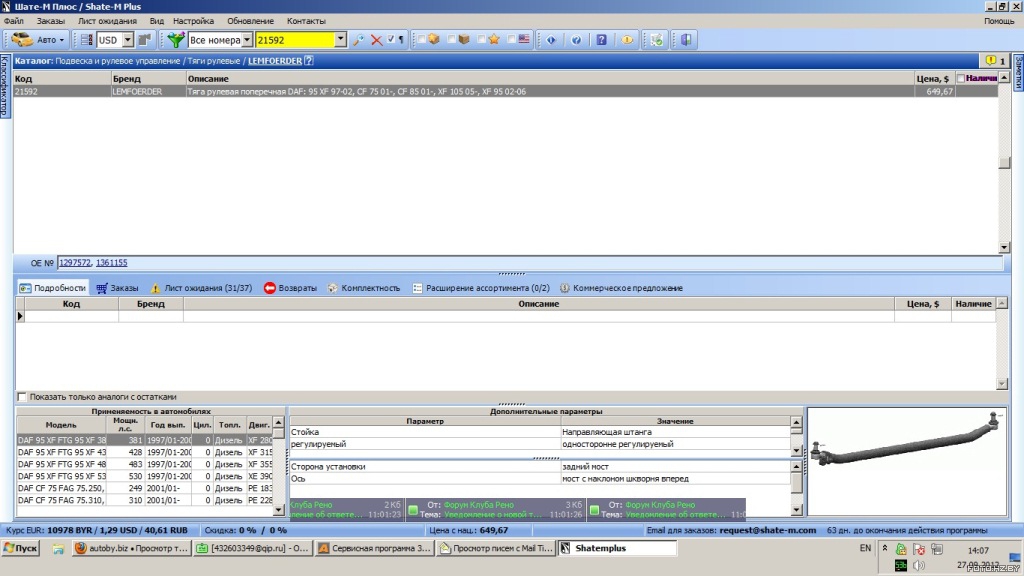The height and width of the screenshot is (576, 1024).
Task: Open the USD currency dropdown
Action: [127, 40]
